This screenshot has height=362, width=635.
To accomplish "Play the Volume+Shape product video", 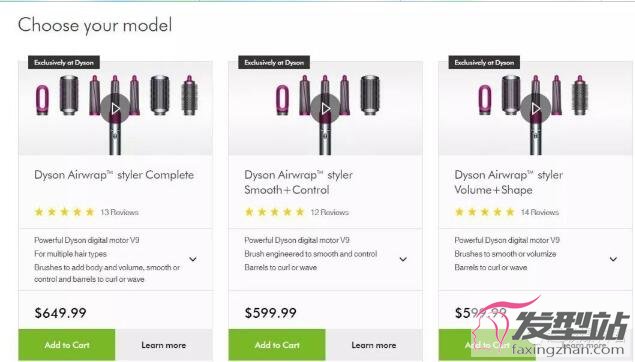I will tap(536, 109).
